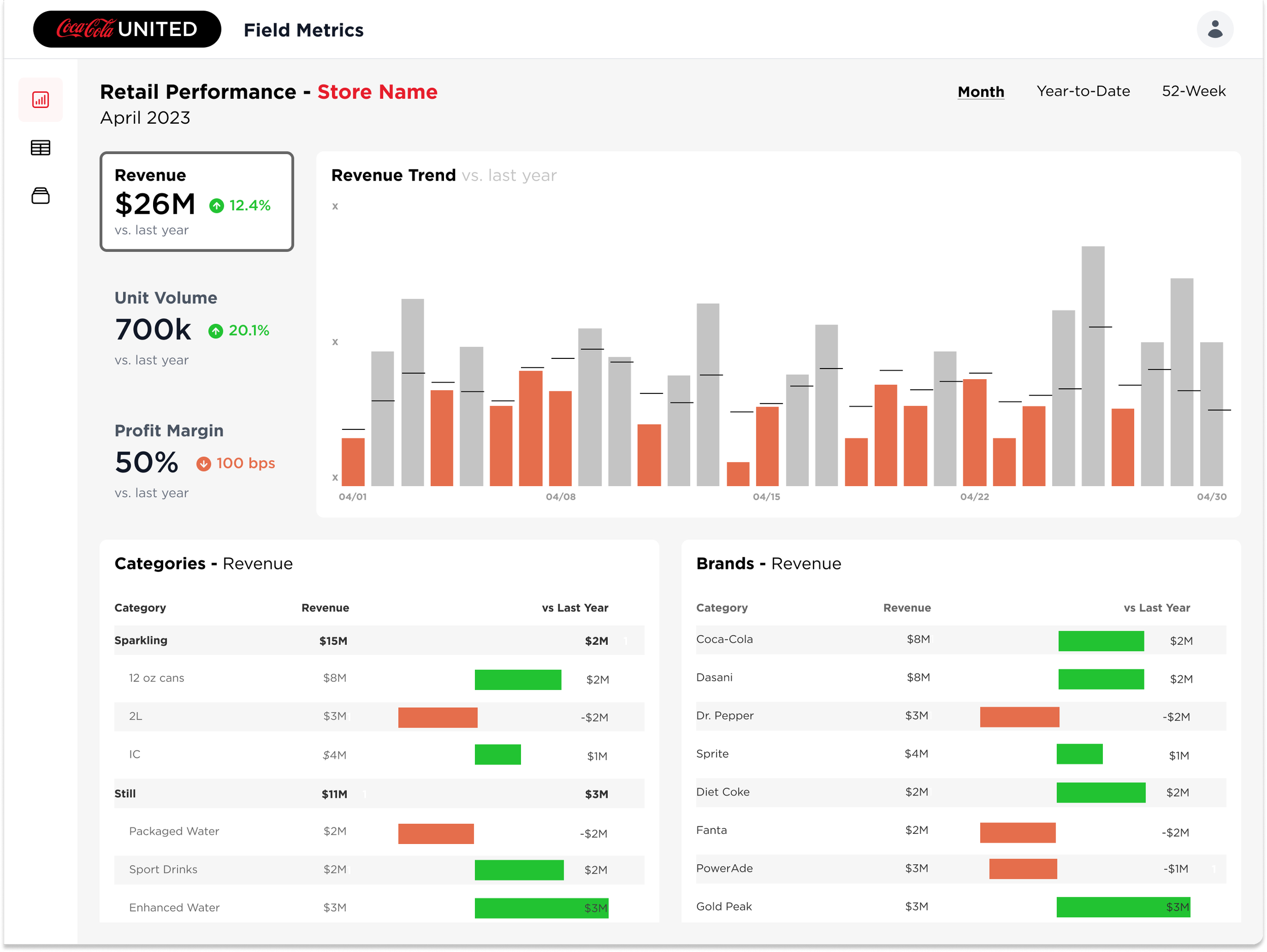The height and width of the screenshot is (952, 1267).
Task: Click the green up arrow beside 12.4%
Action: [216, 206]
